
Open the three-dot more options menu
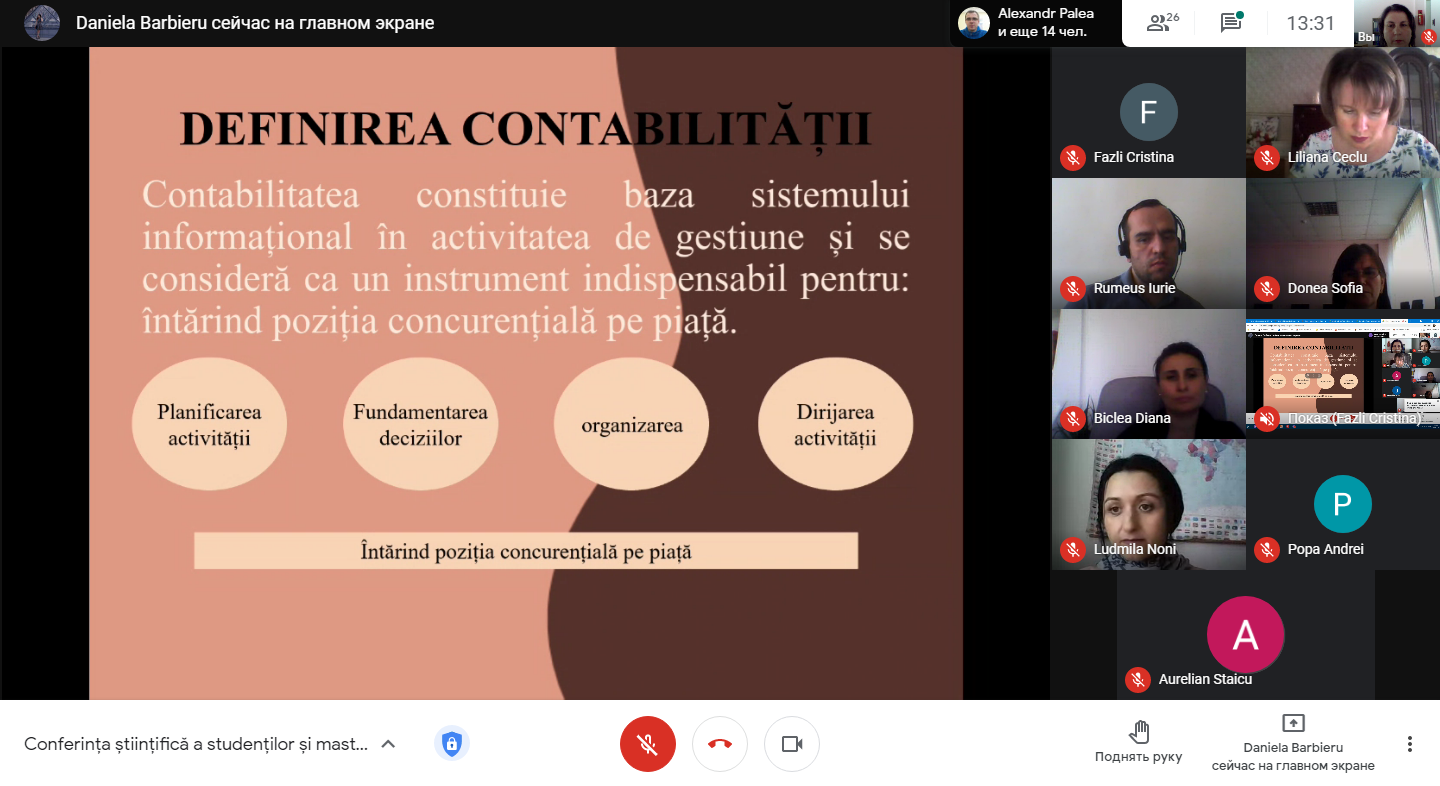click(1409, 744)
